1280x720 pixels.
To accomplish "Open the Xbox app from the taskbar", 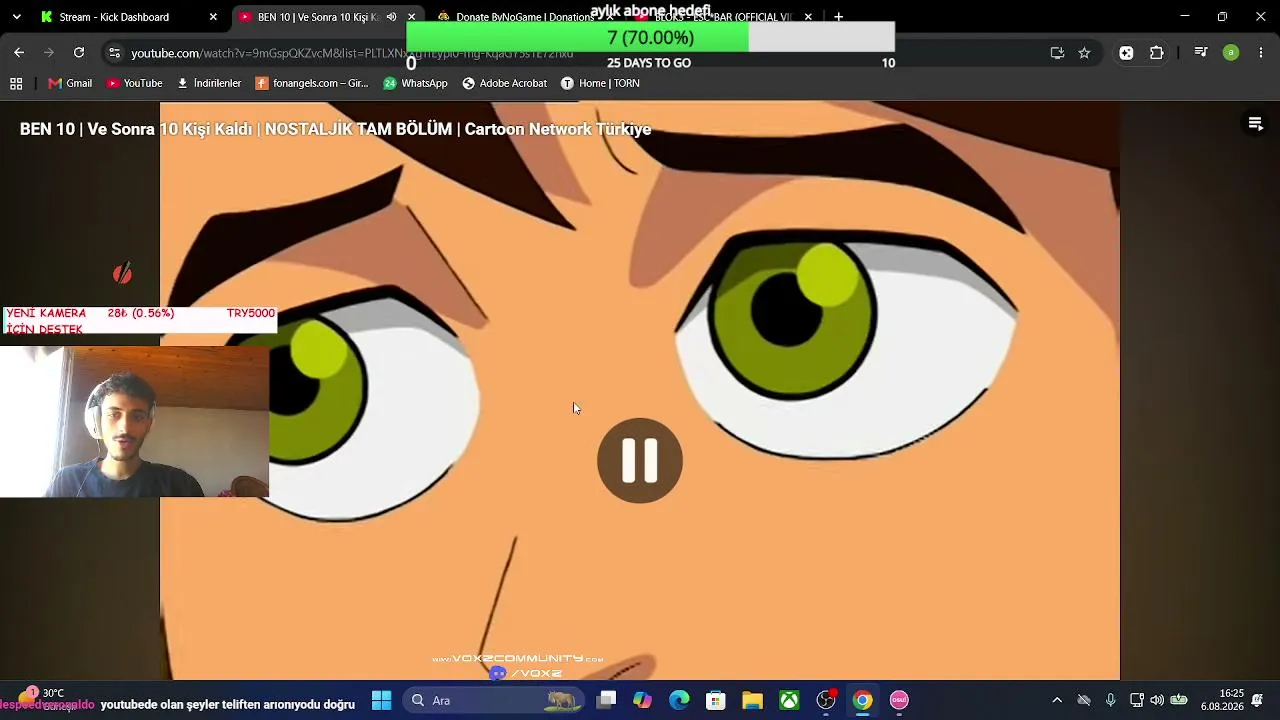I will pos(789,700).
